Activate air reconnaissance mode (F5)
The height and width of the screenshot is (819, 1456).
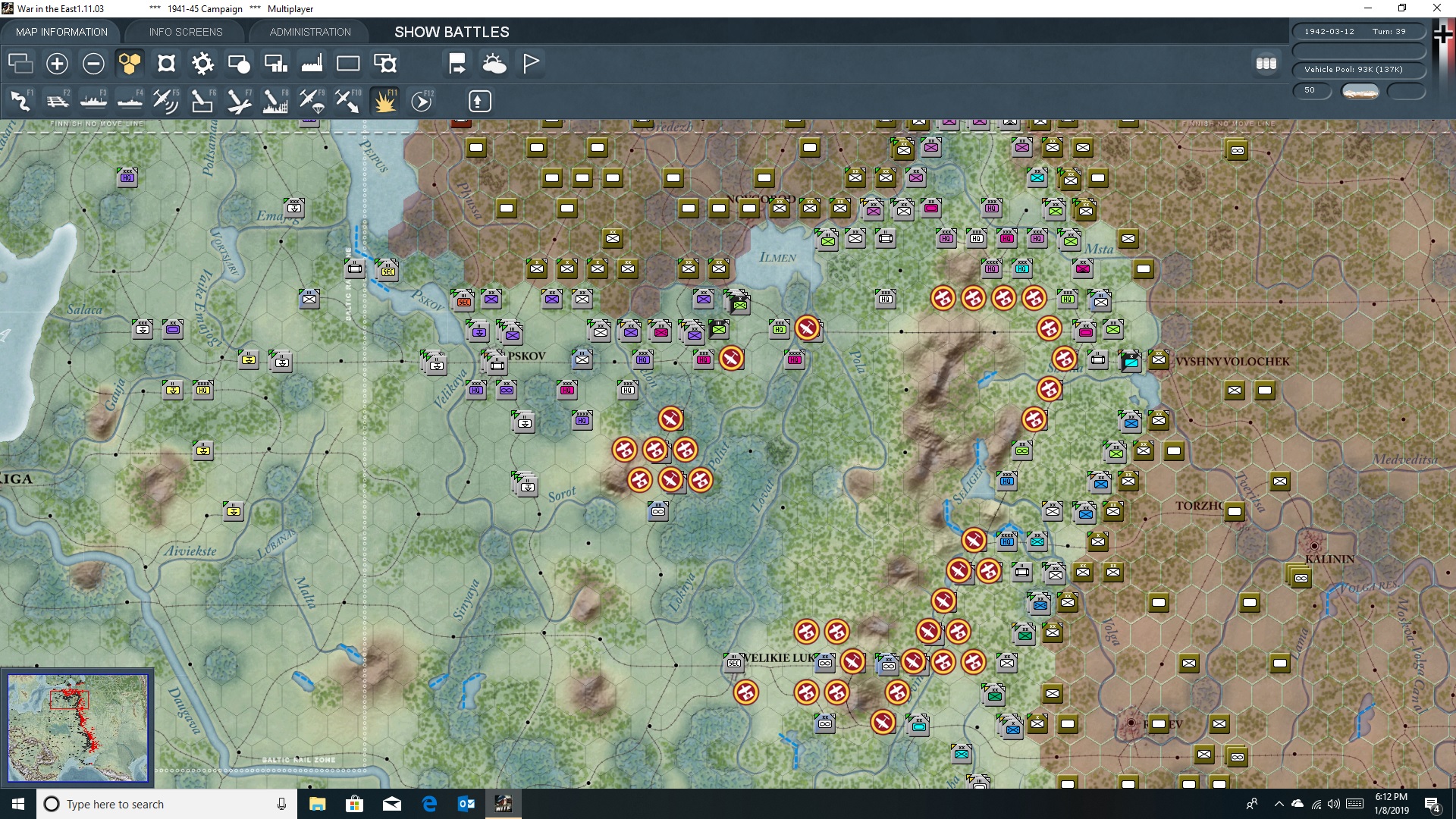tap(166, 101)
